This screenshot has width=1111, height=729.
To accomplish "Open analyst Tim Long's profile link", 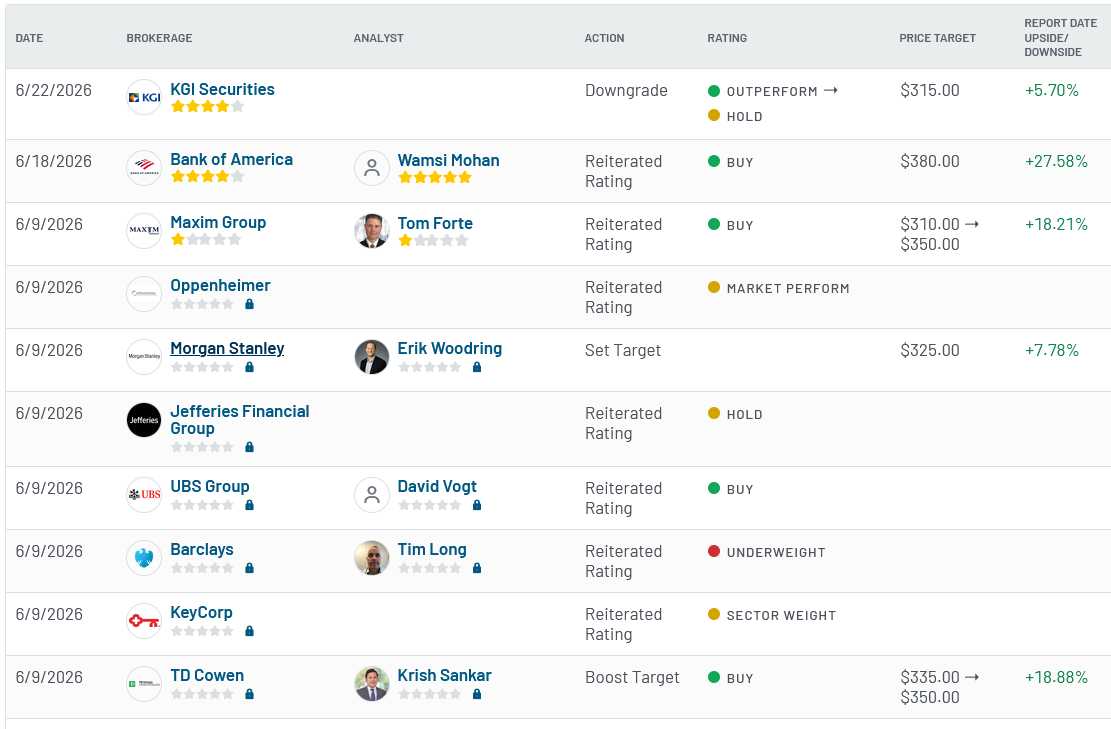I will (432, 550).
